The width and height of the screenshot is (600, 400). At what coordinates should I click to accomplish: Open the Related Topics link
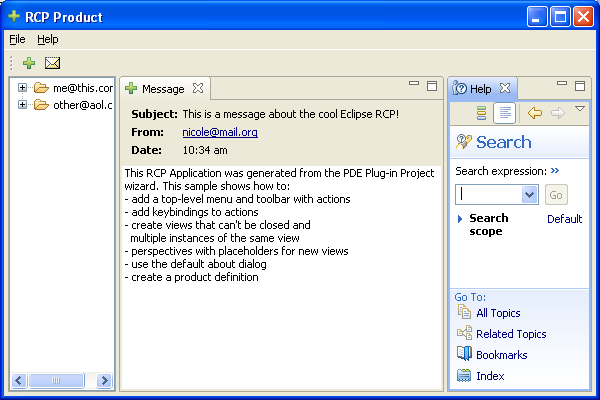(x=511, y=334)
